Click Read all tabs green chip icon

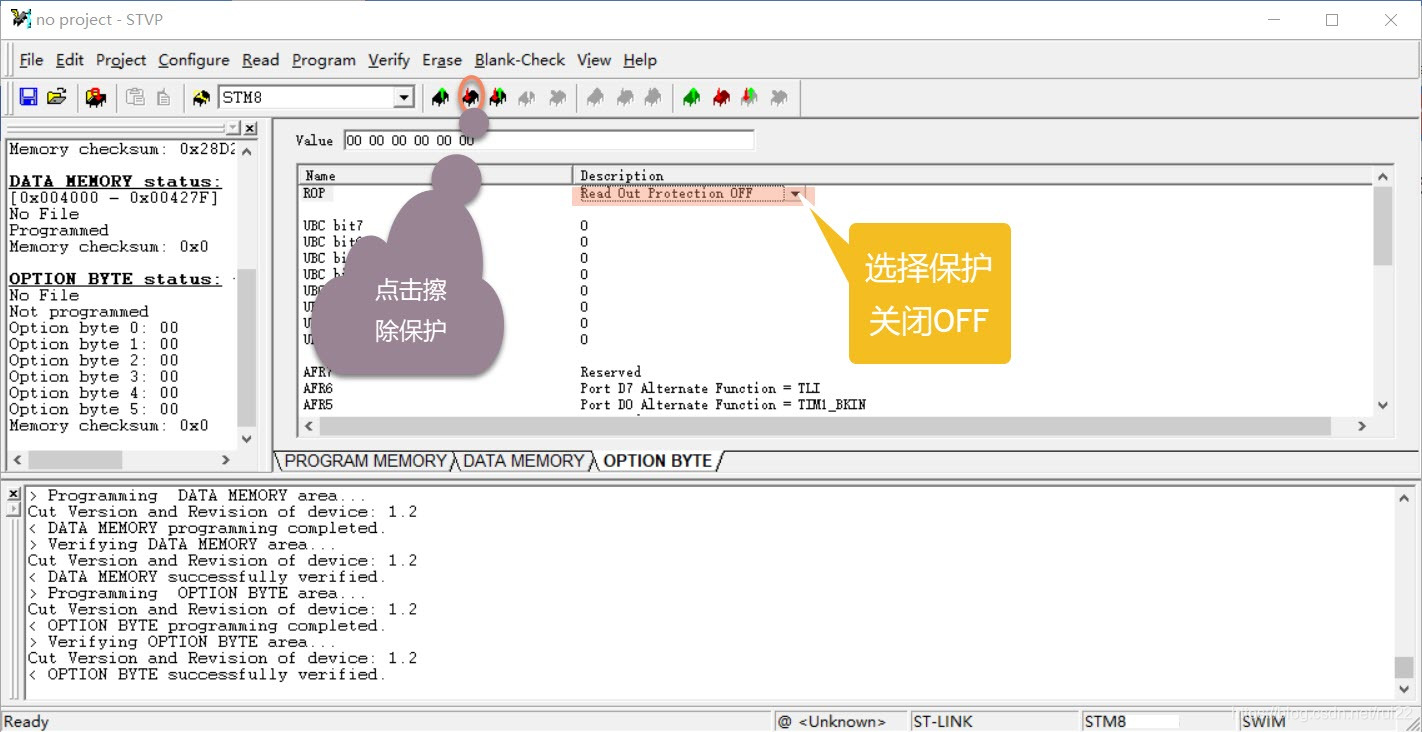pyautogui.click(x=692, y=97)
